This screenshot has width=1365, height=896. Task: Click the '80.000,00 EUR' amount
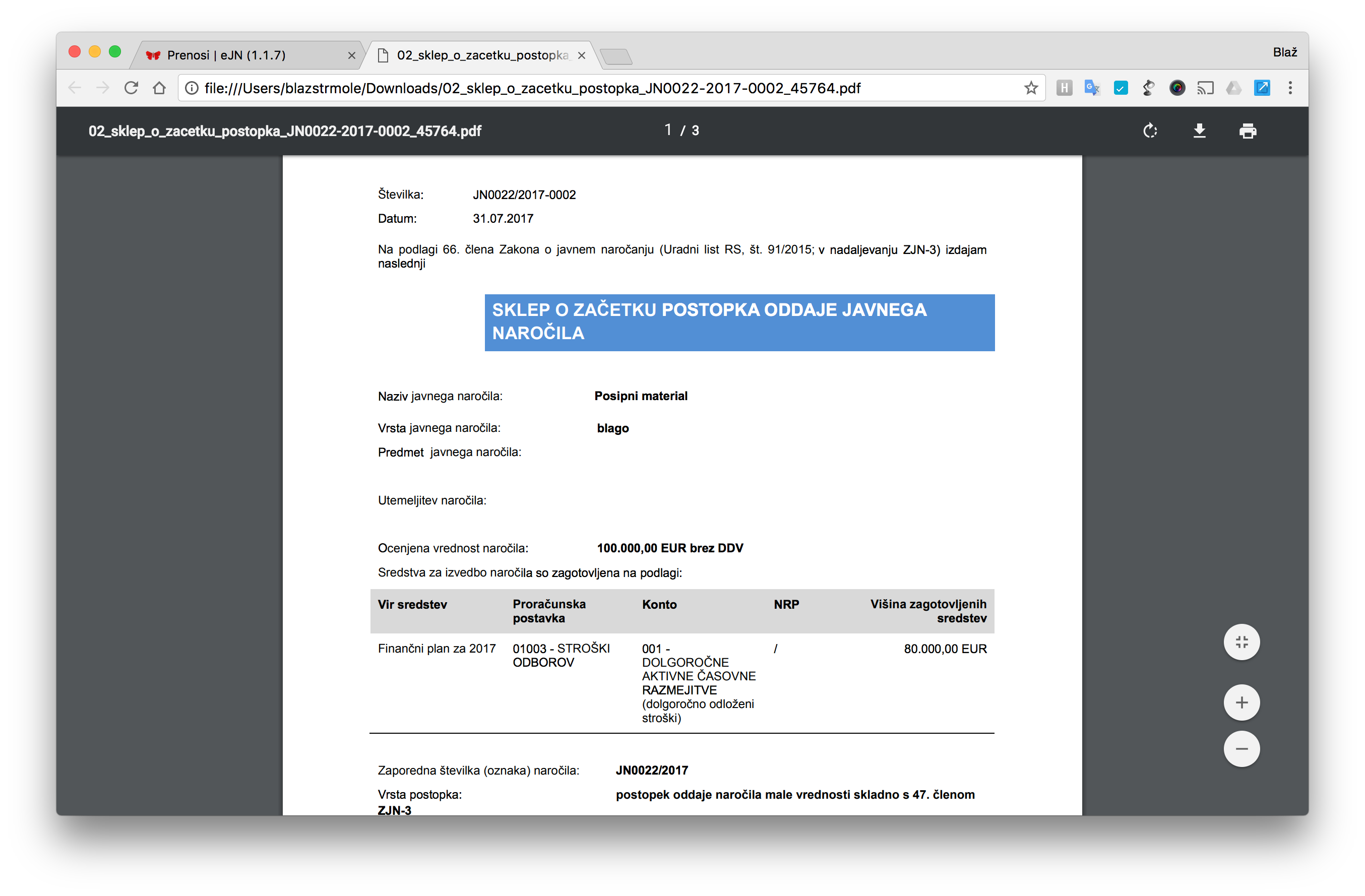click(945, 649)
